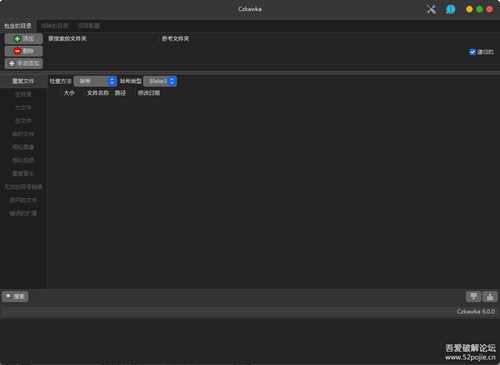
Task: Click the 要搜索的文件夹 column header
Action: pos(67,39)
